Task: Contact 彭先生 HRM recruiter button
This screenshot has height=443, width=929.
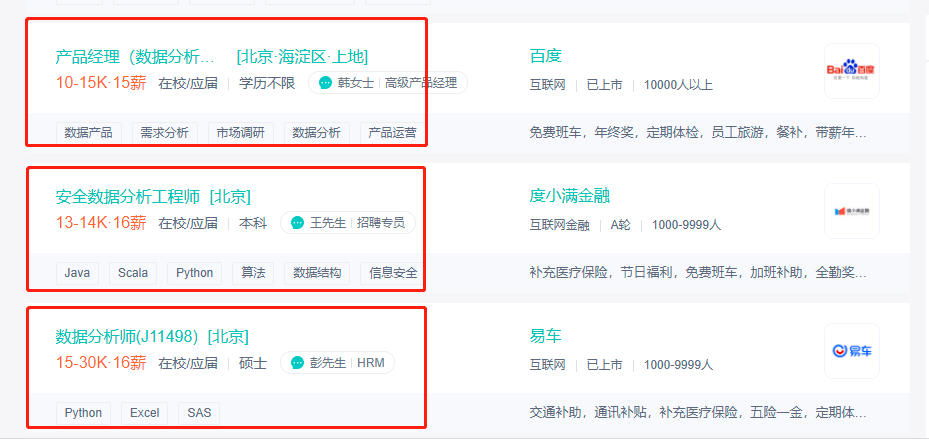Action: [x=337, y=362]
